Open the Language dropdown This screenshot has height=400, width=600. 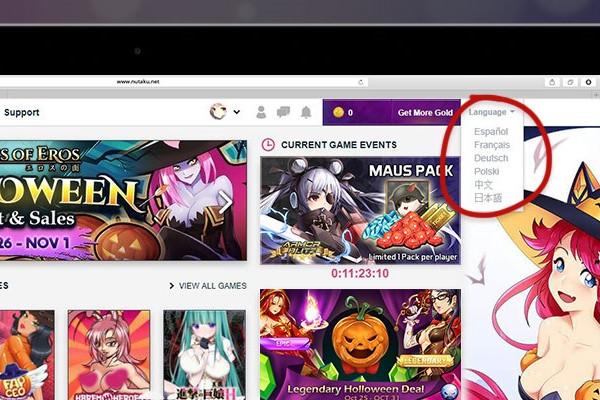(x=491, y=112)
